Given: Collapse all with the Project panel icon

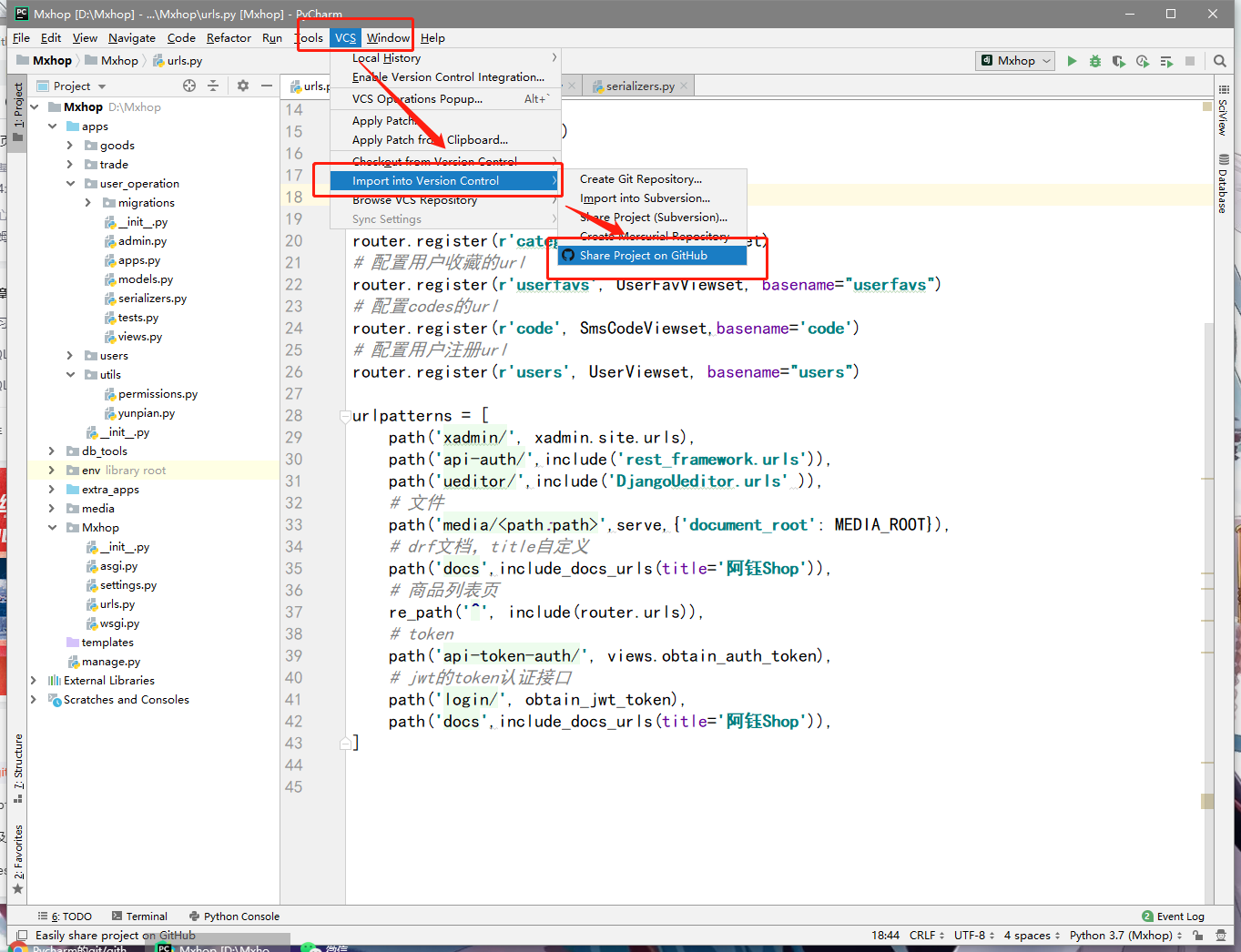Looking at the screenshot, I should pyautogui.click(x=213, y=86).
